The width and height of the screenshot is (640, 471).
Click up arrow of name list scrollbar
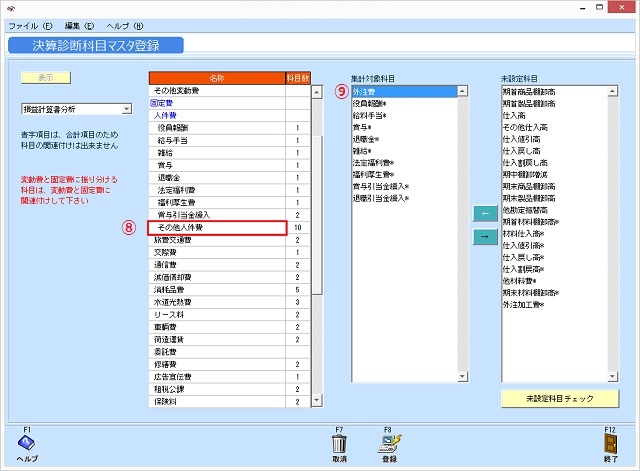coord(317,92)
